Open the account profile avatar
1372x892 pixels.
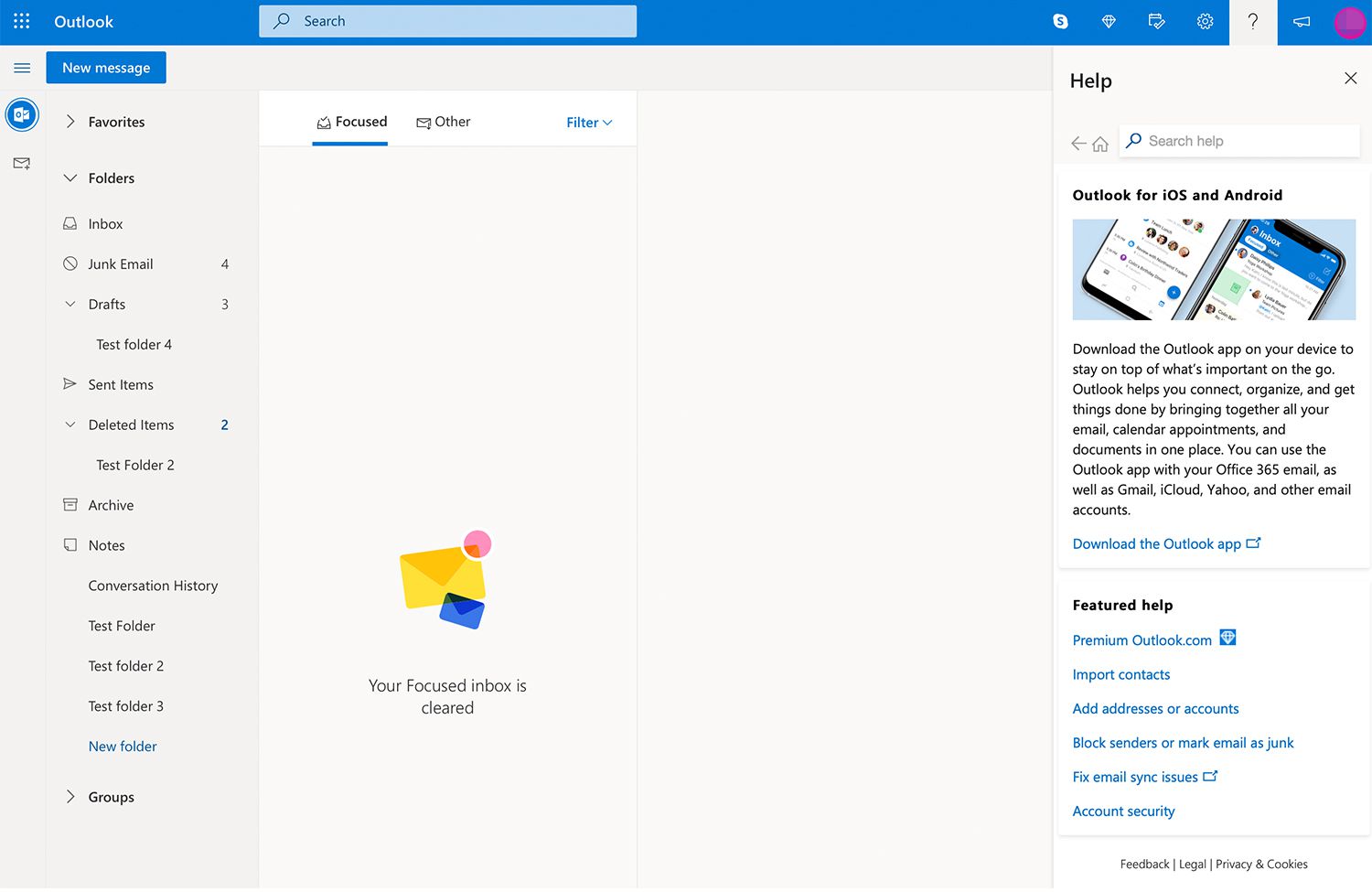click(1349, 22)
